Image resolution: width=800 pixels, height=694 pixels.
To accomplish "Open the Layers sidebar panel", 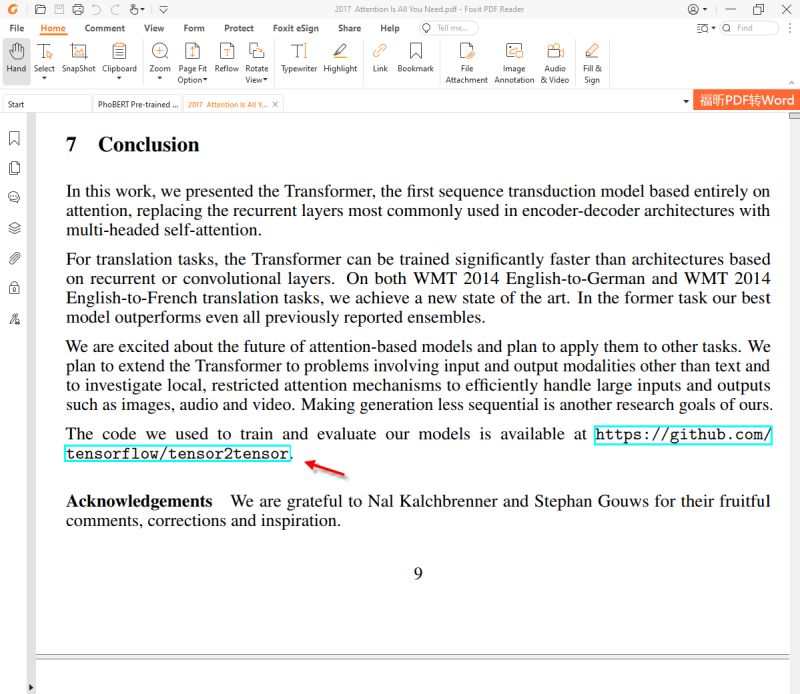I will click(x=14, y=228).
